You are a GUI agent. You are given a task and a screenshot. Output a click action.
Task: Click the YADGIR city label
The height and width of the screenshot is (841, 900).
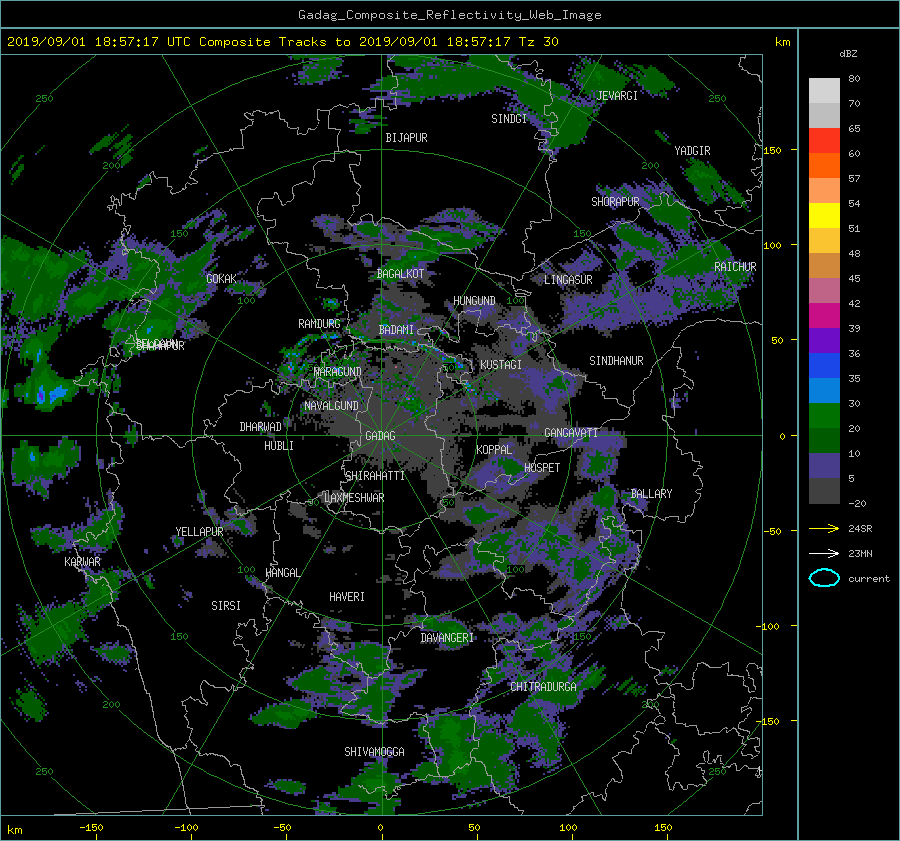(692, 150)
